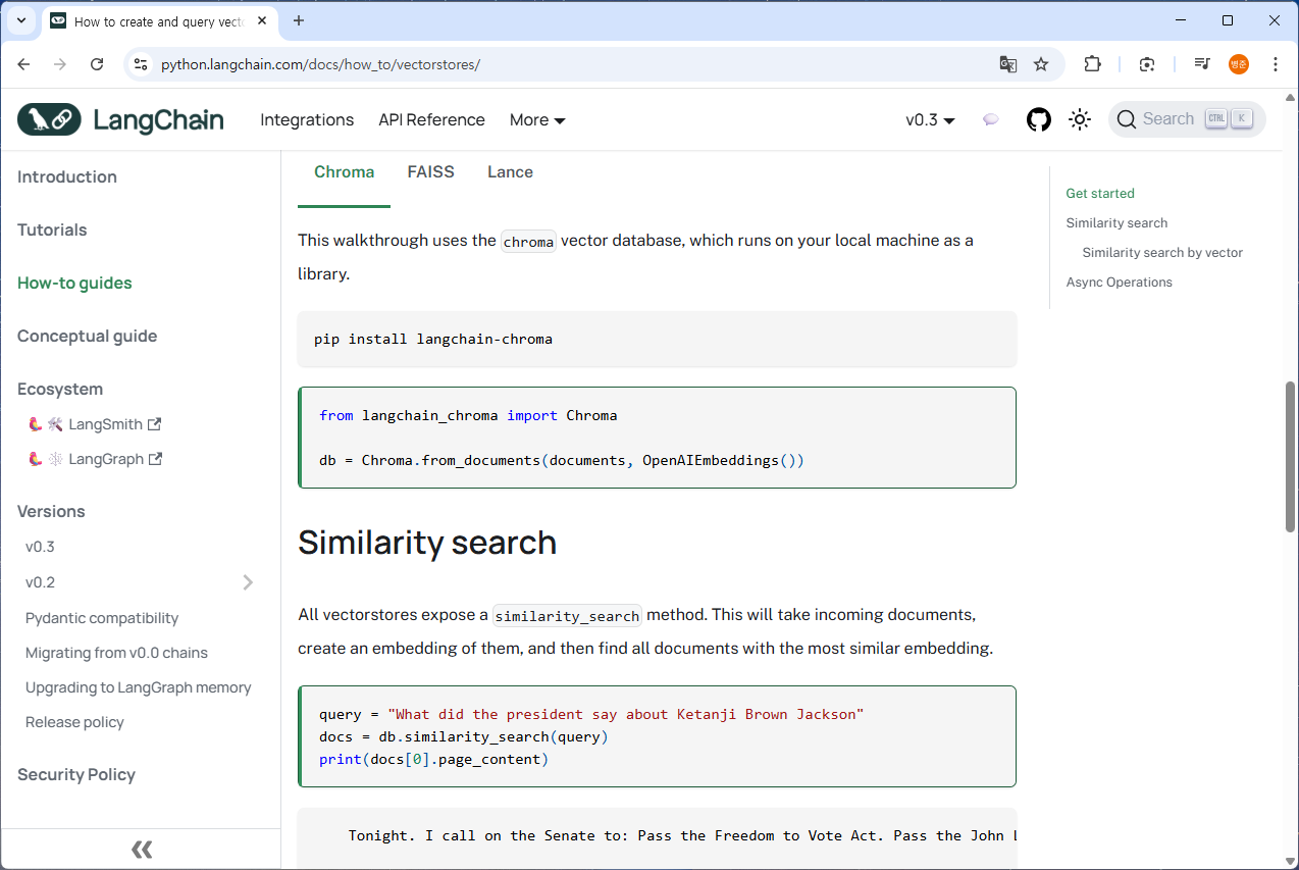Jump to Async Operations in contents
Screen dimensions: 1299x870
pos(1119,282)
